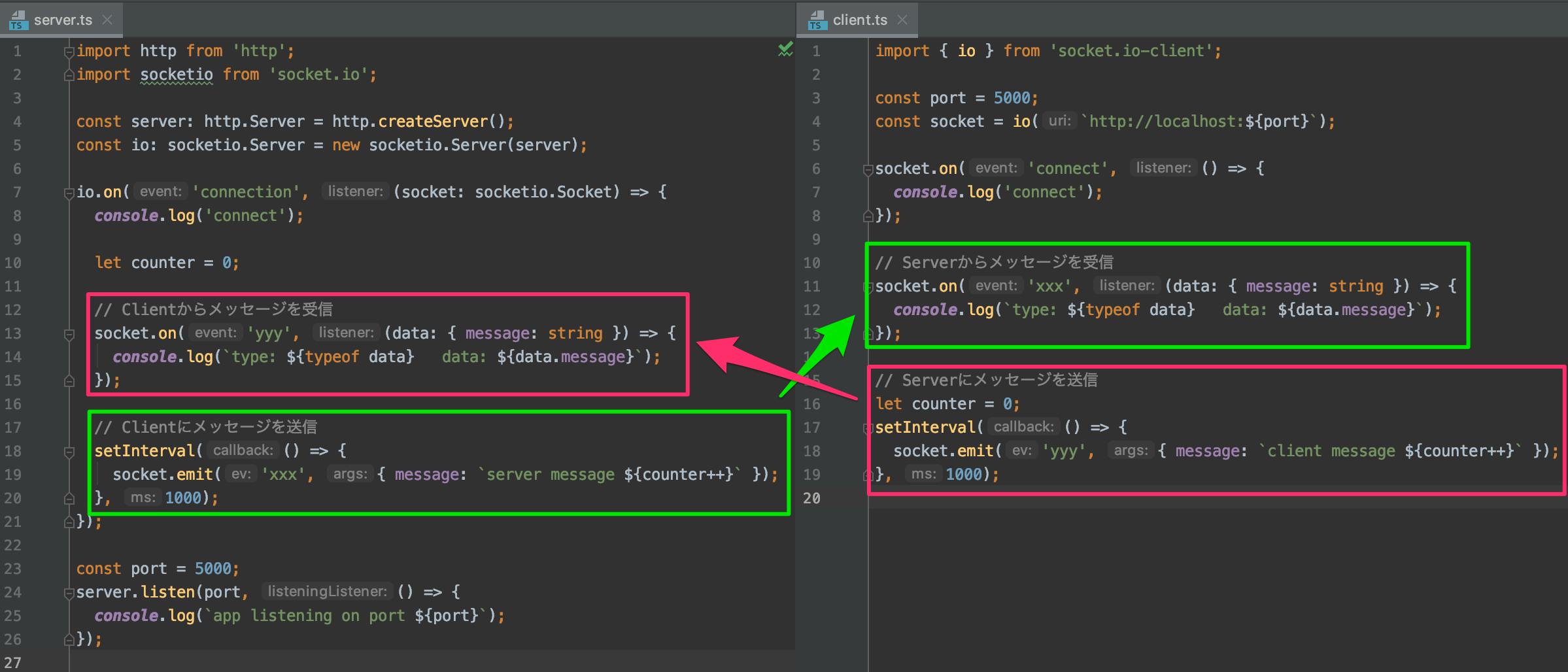Click the 'xxx' string in server.ts emit call
This screenshot has width=1568, height=672.
tap(283, 475)
